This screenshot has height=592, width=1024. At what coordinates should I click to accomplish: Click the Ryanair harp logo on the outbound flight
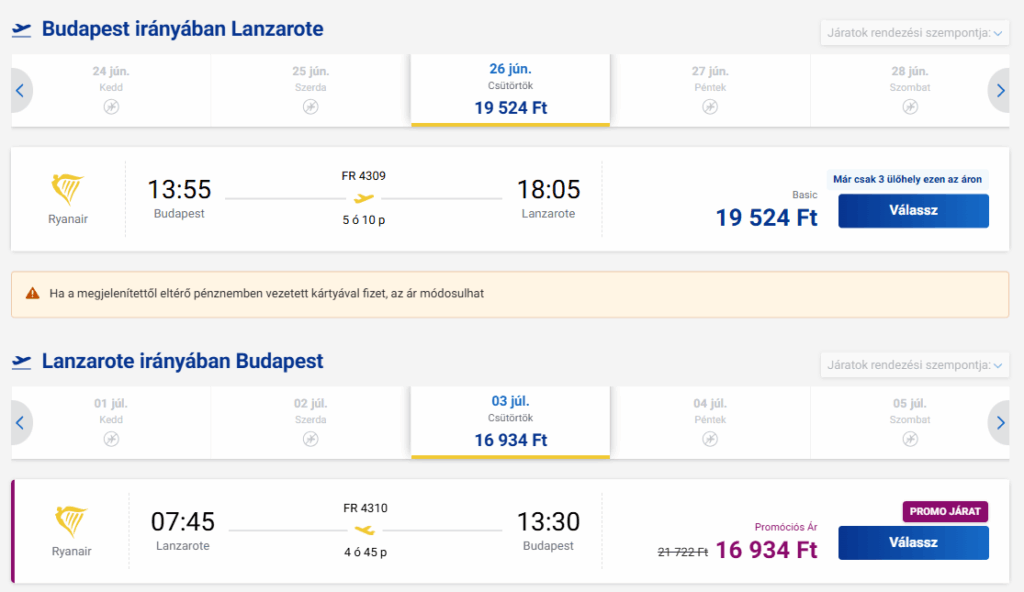(67, 189)
